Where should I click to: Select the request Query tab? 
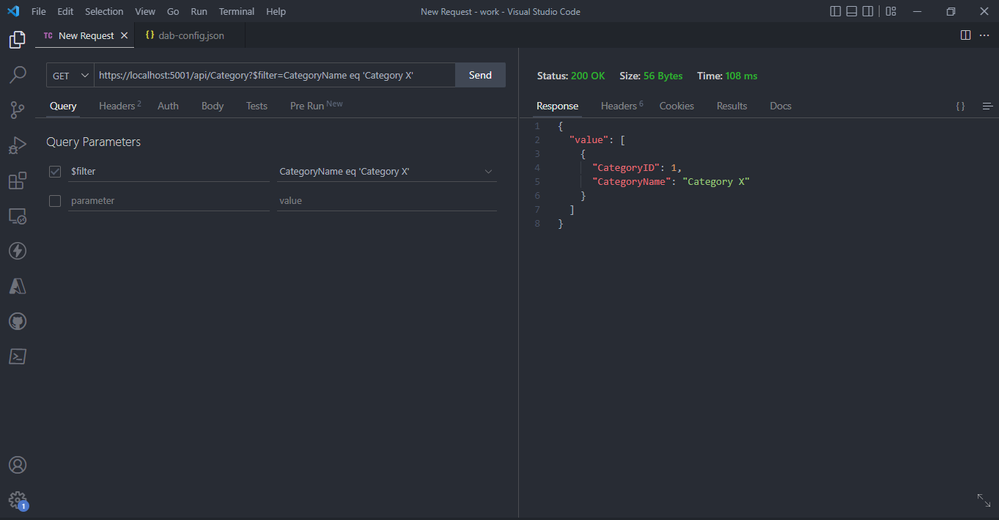point(63,106)
